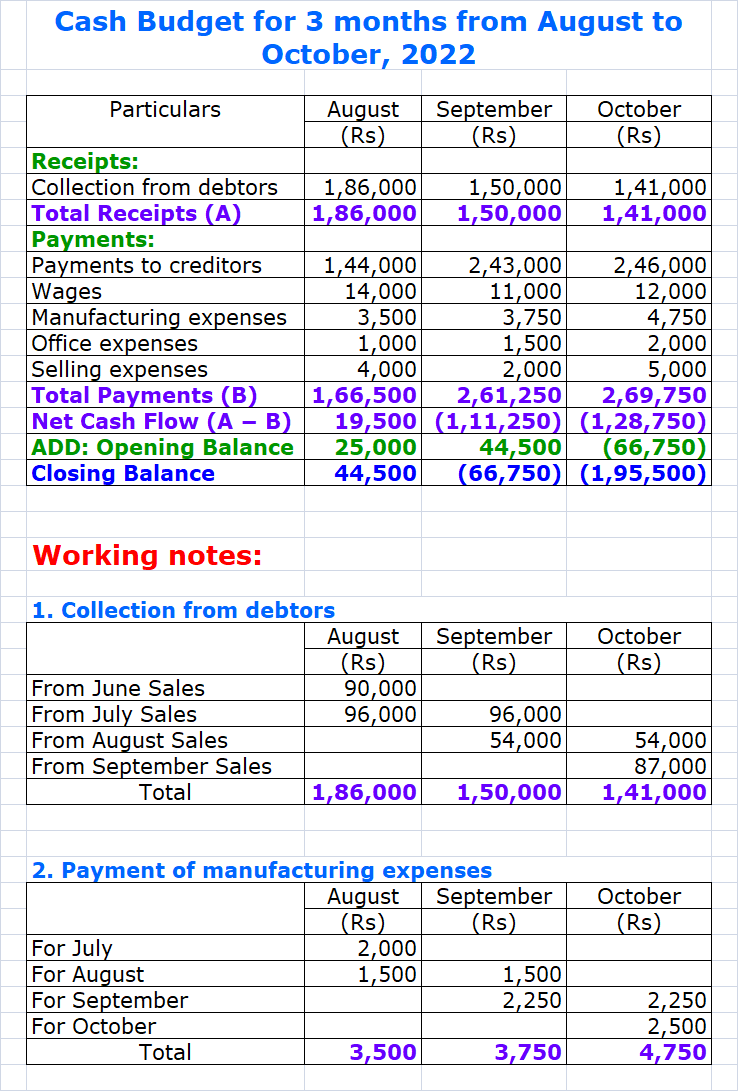
Task: Click the 'Collection from debtors' row label in main table
Action: click(154, 187)
